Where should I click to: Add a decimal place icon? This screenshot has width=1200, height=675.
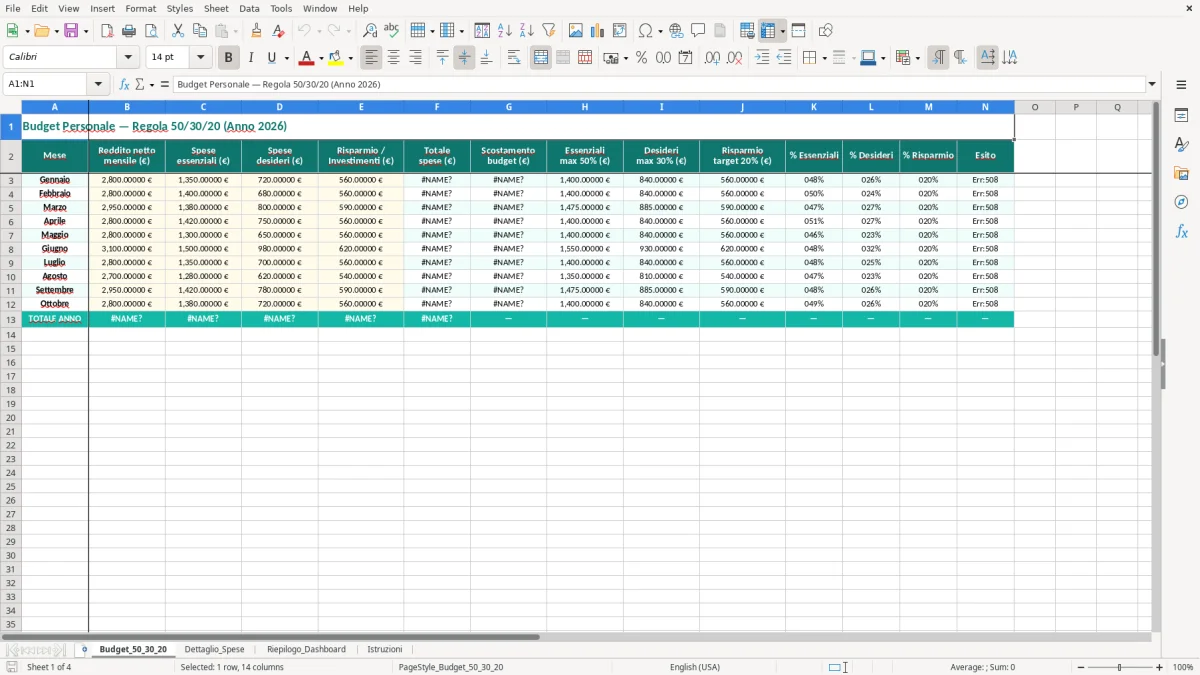coord(712,58)
